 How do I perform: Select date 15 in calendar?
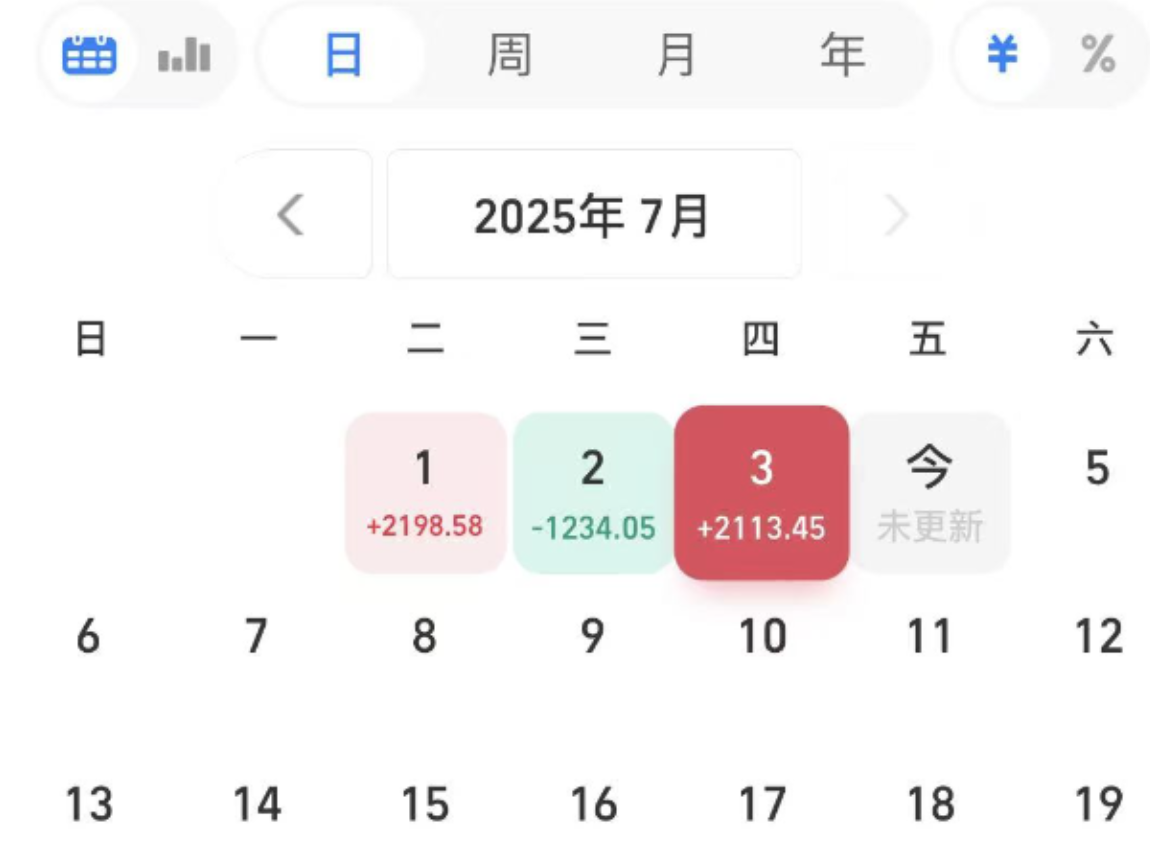[x=425, y=803]
